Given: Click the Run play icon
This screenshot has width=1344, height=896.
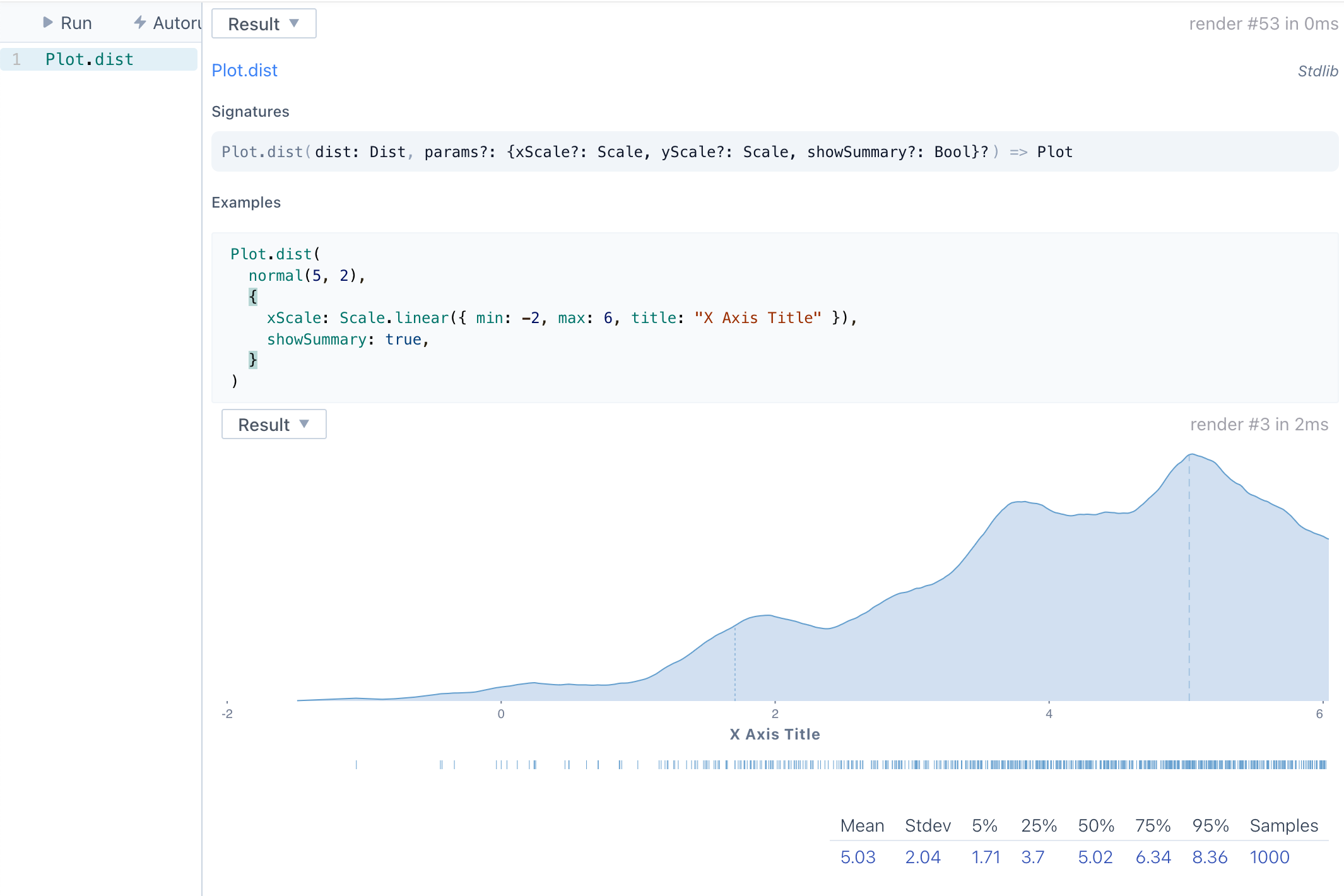Looking at the screenshot, I should pyautogui.click(x=47, y=23).
